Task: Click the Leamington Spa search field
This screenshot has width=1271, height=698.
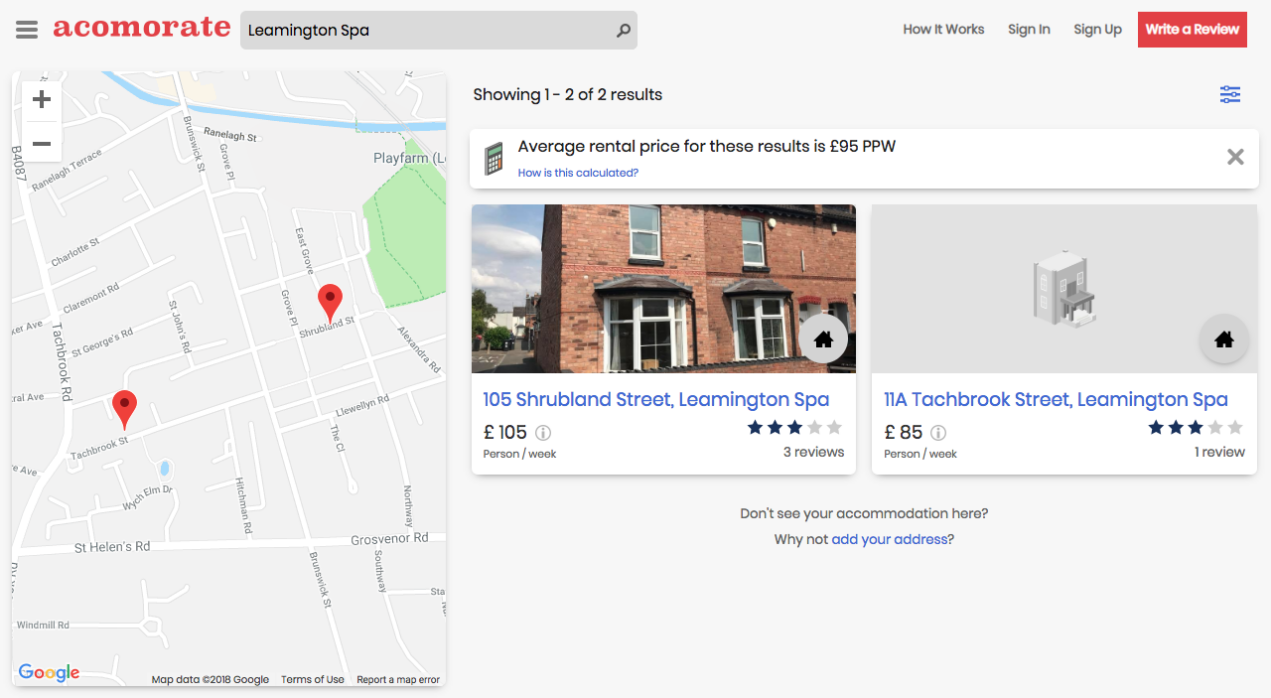Action: pyautogui.click(x=439, y=30)
